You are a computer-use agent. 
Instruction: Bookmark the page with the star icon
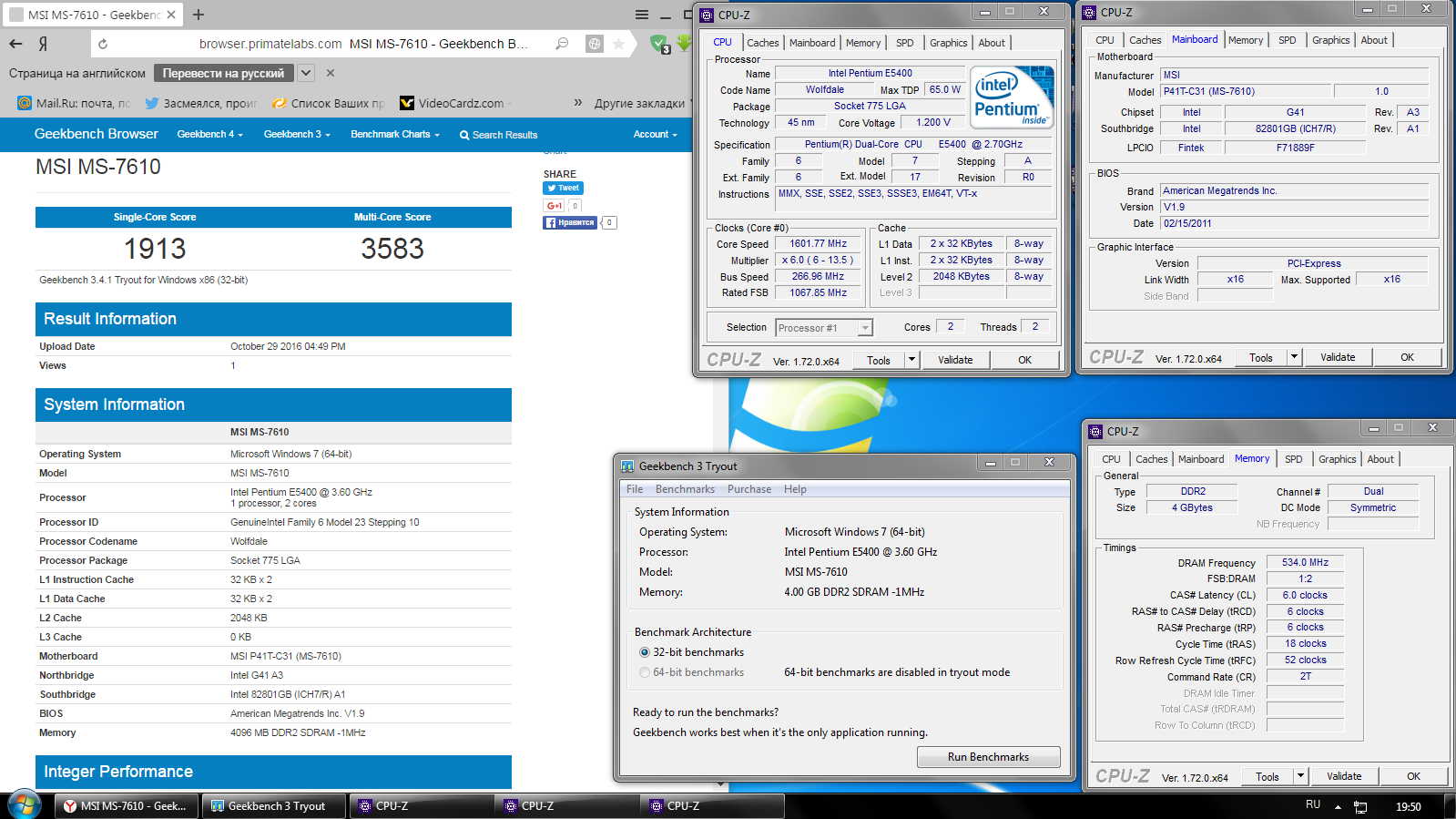point(619,44)
